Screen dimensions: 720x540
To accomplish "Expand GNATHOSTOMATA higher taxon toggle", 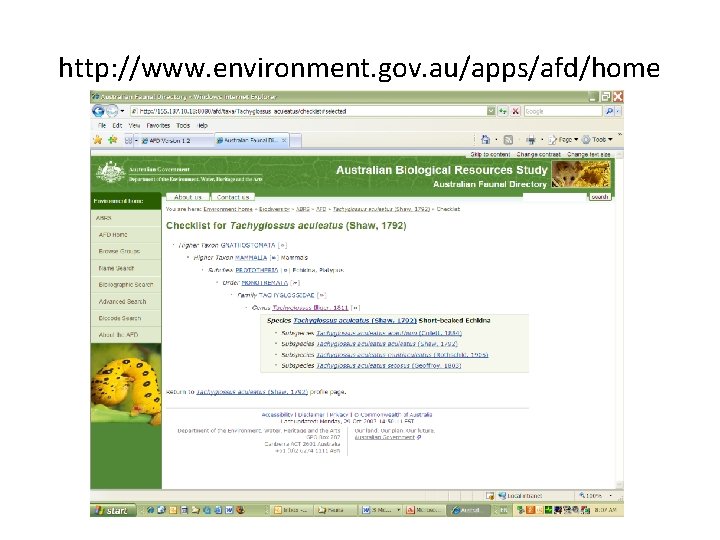I will tap(283, 246).
